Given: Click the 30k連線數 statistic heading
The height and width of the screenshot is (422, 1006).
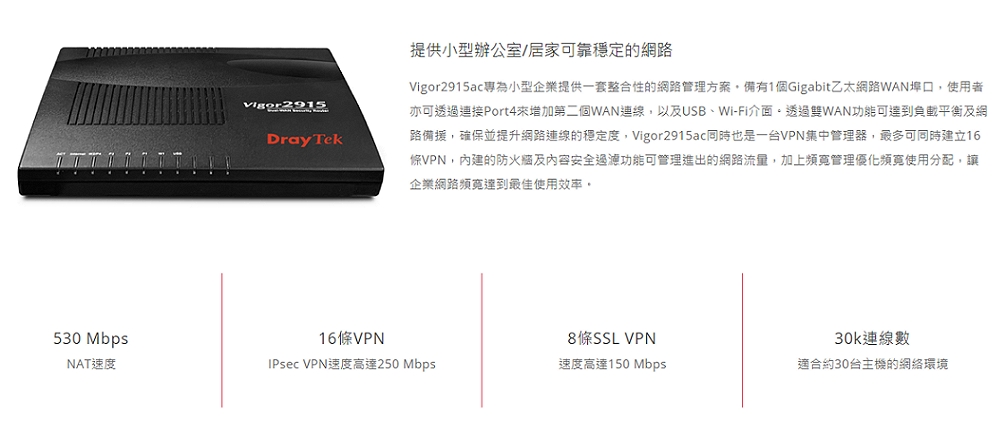Looking at the screenshot, I should point(872,339).
